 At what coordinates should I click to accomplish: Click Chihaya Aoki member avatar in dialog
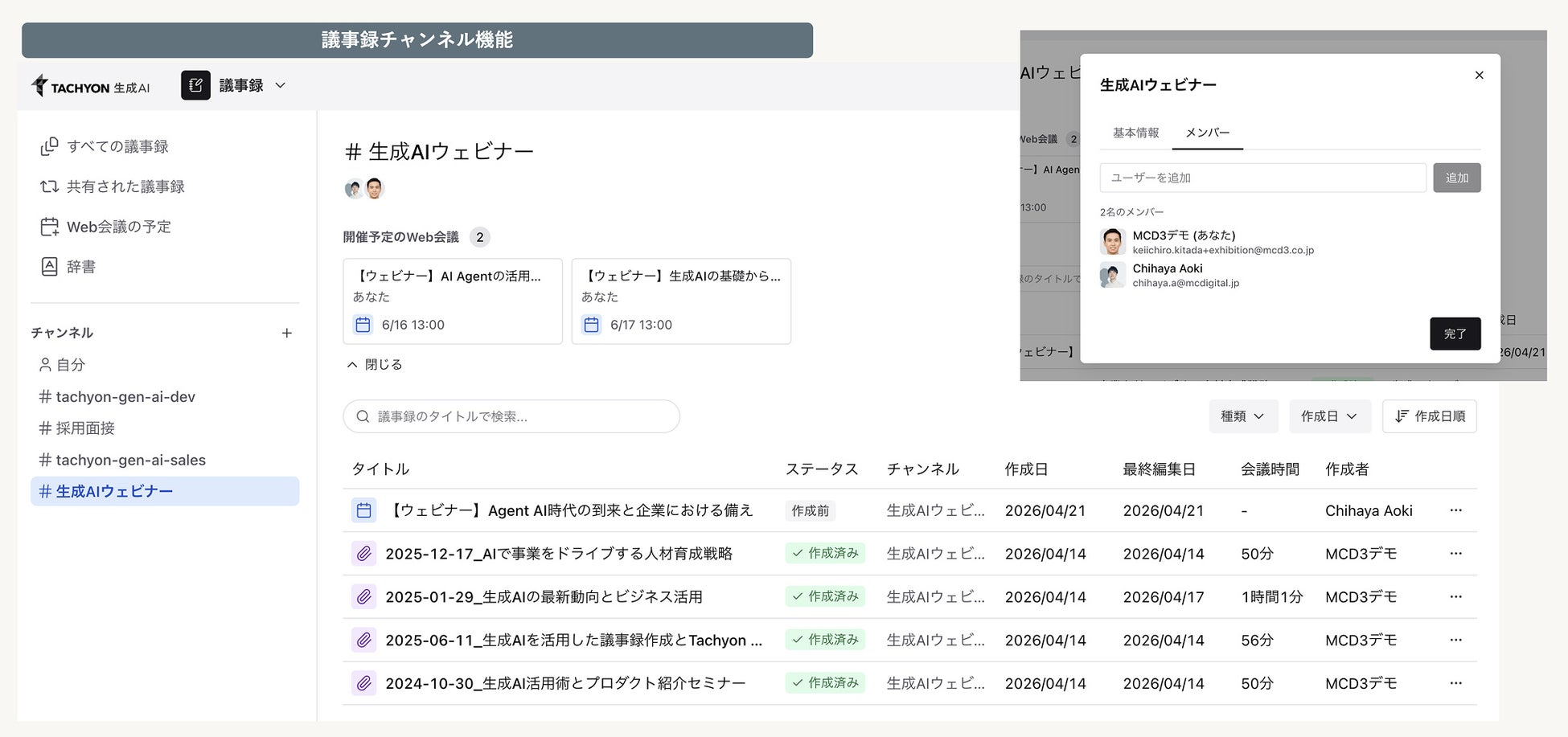[1113, 275]
